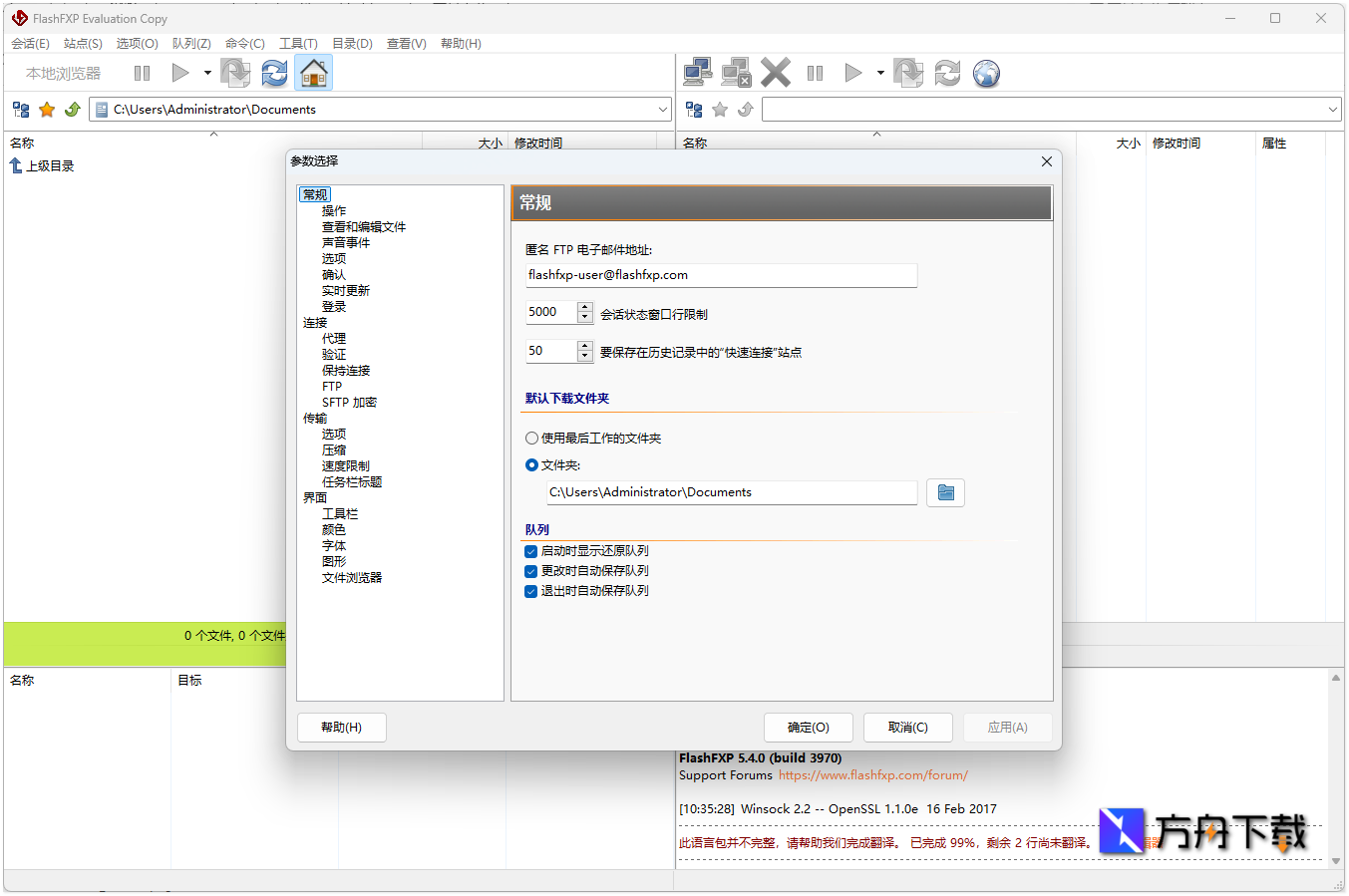Screen dimensions: 1349x896
Task: Click the parent directory 上级目录 entry
Action: tap(42, 166)
